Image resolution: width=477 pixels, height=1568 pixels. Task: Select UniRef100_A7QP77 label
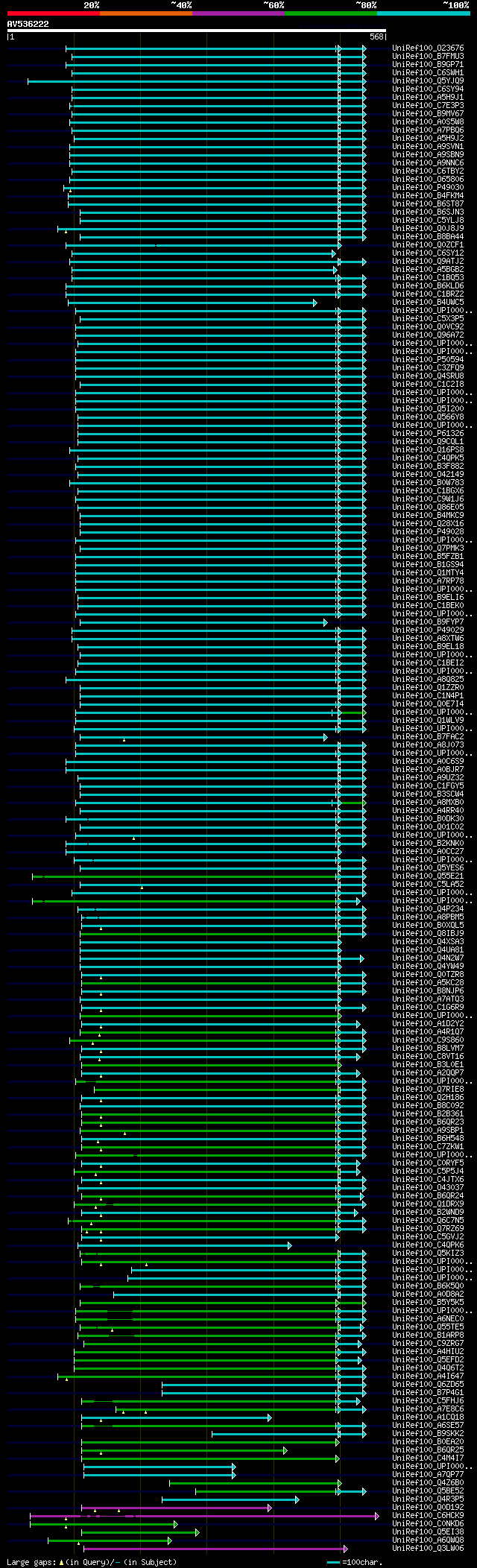[x=428, y=1474]
